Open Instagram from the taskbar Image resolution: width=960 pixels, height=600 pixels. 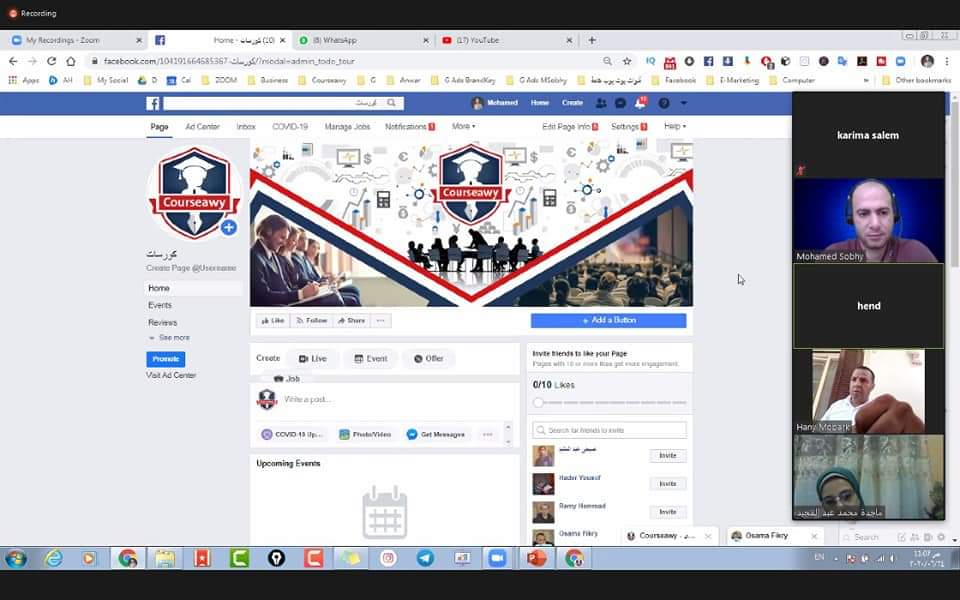388,558
